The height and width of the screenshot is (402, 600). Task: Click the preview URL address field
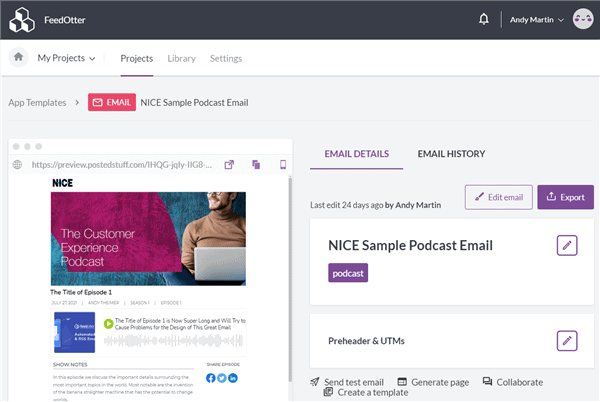coord(122,164)
